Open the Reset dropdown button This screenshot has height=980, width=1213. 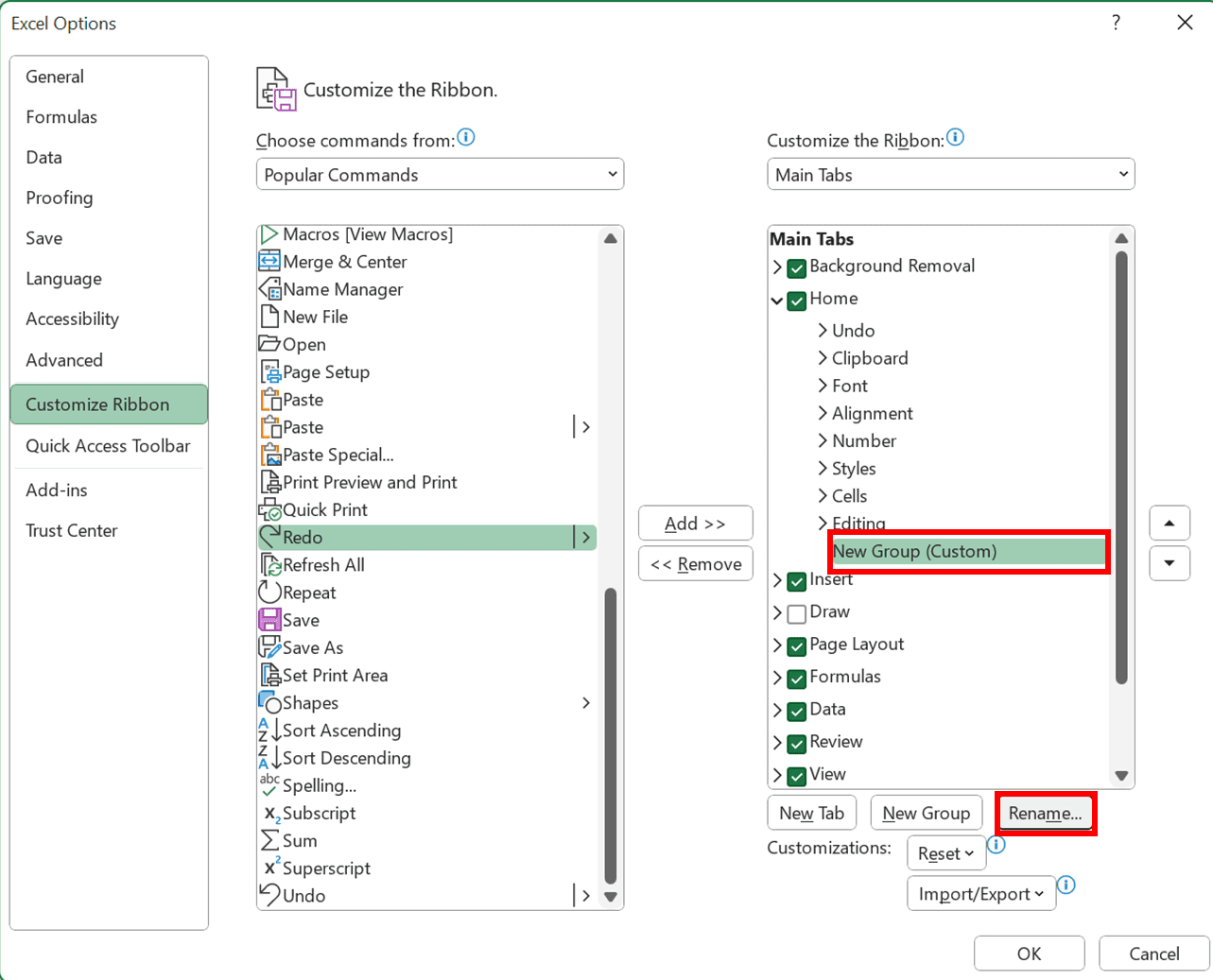click(945, 853)
